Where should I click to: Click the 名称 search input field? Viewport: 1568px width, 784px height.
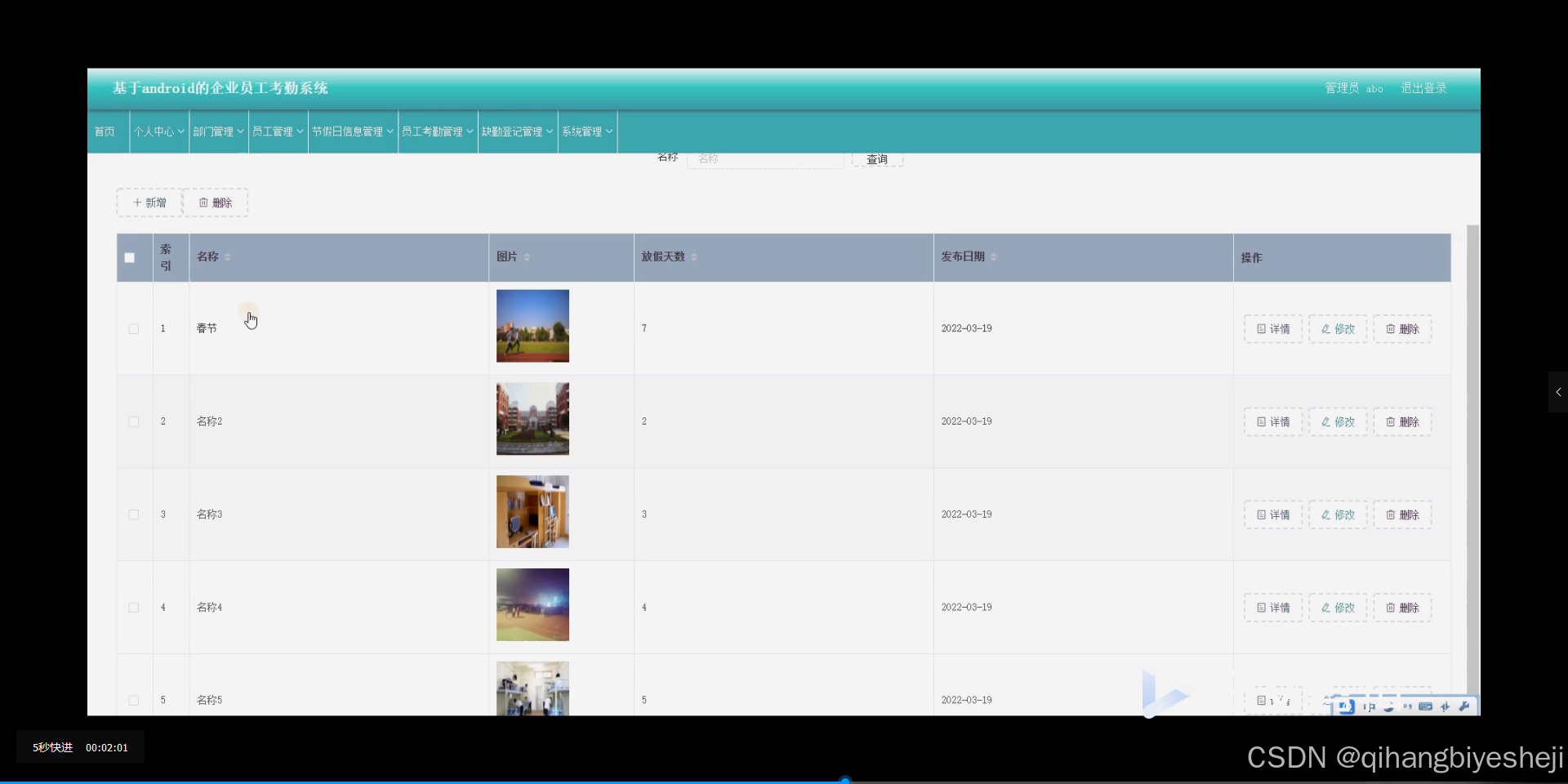(x=764, y=159)
